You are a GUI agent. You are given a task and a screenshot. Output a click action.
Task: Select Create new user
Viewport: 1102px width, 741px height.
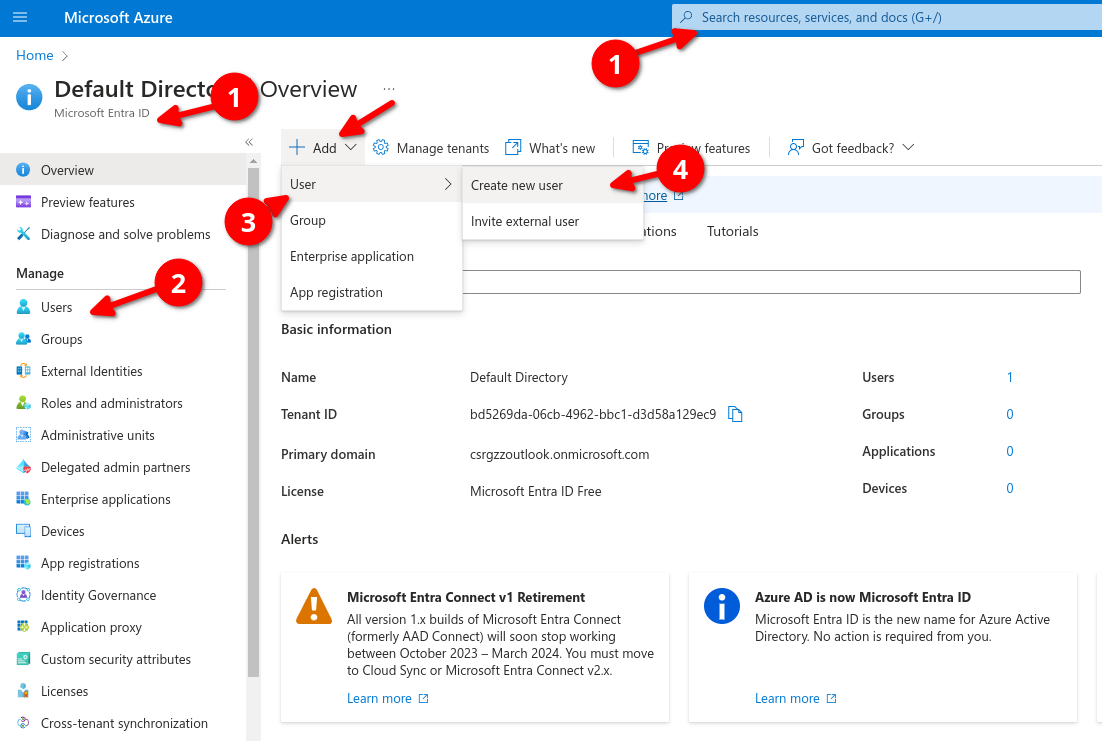[x=517, y=185]
